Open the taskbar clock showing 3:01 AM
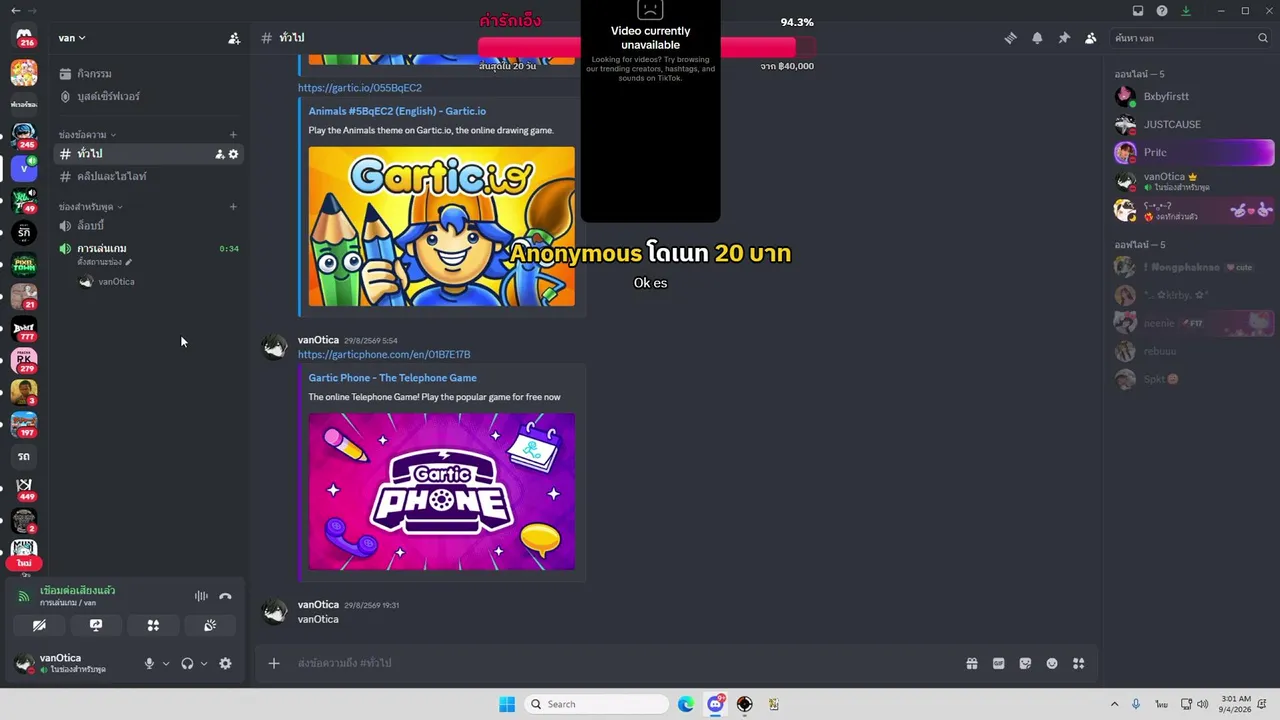 pos(1236,704)
